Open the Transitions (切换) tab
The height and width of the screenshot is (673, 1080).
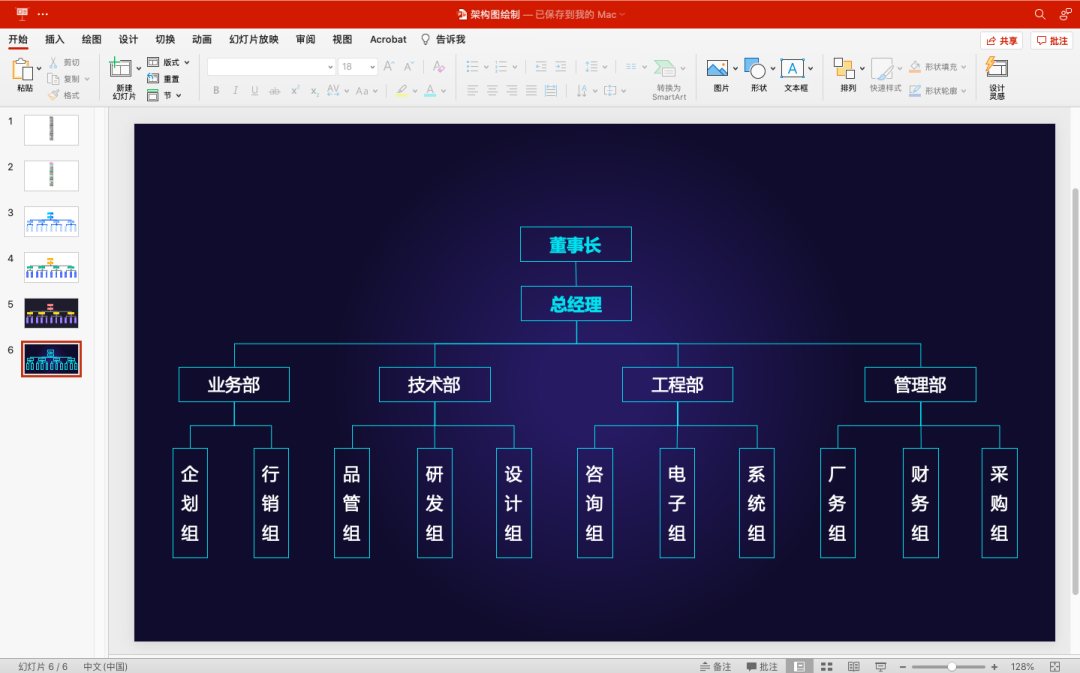pyautogui.click(x=165, y=39)
